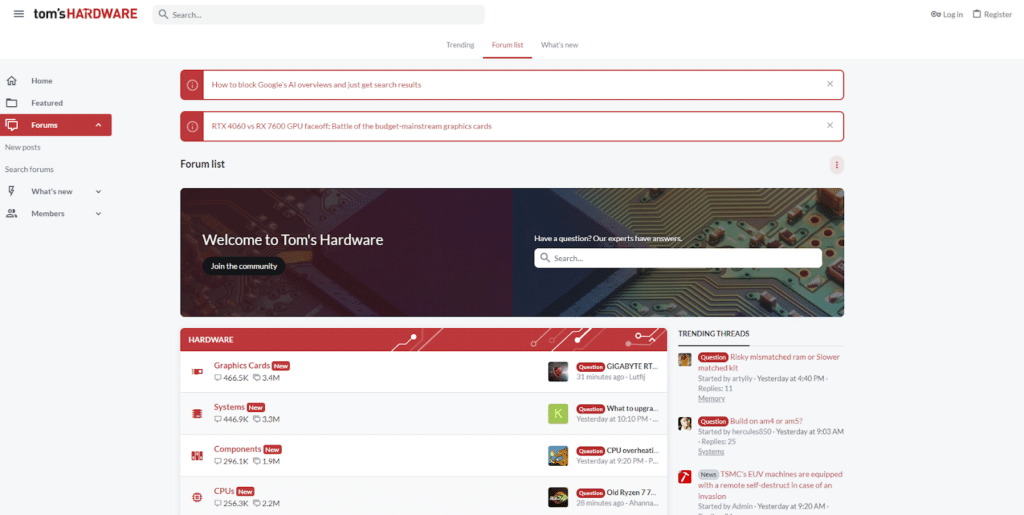The image size is (1024, 515).
Task: Click the info icon on RTX 4060 notice
Action: 192,126
